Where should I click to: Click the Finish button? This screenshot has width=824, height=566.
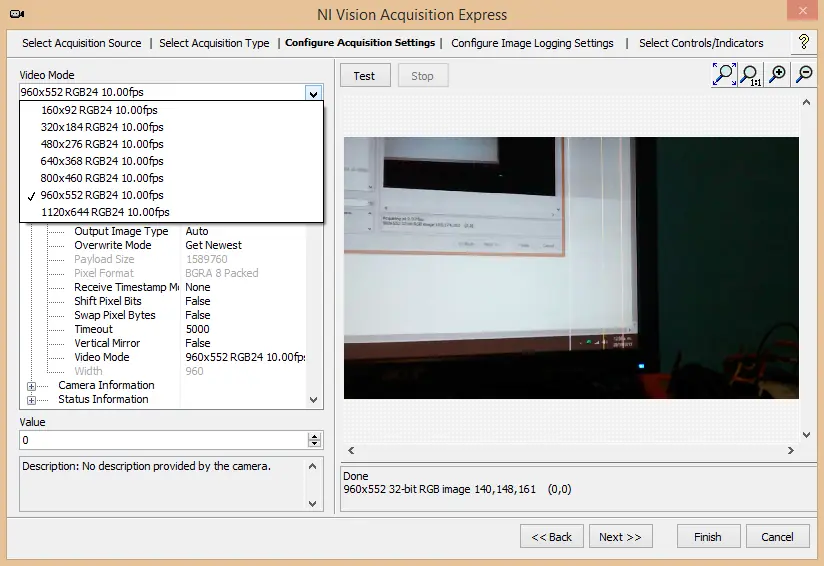[708, 537]
